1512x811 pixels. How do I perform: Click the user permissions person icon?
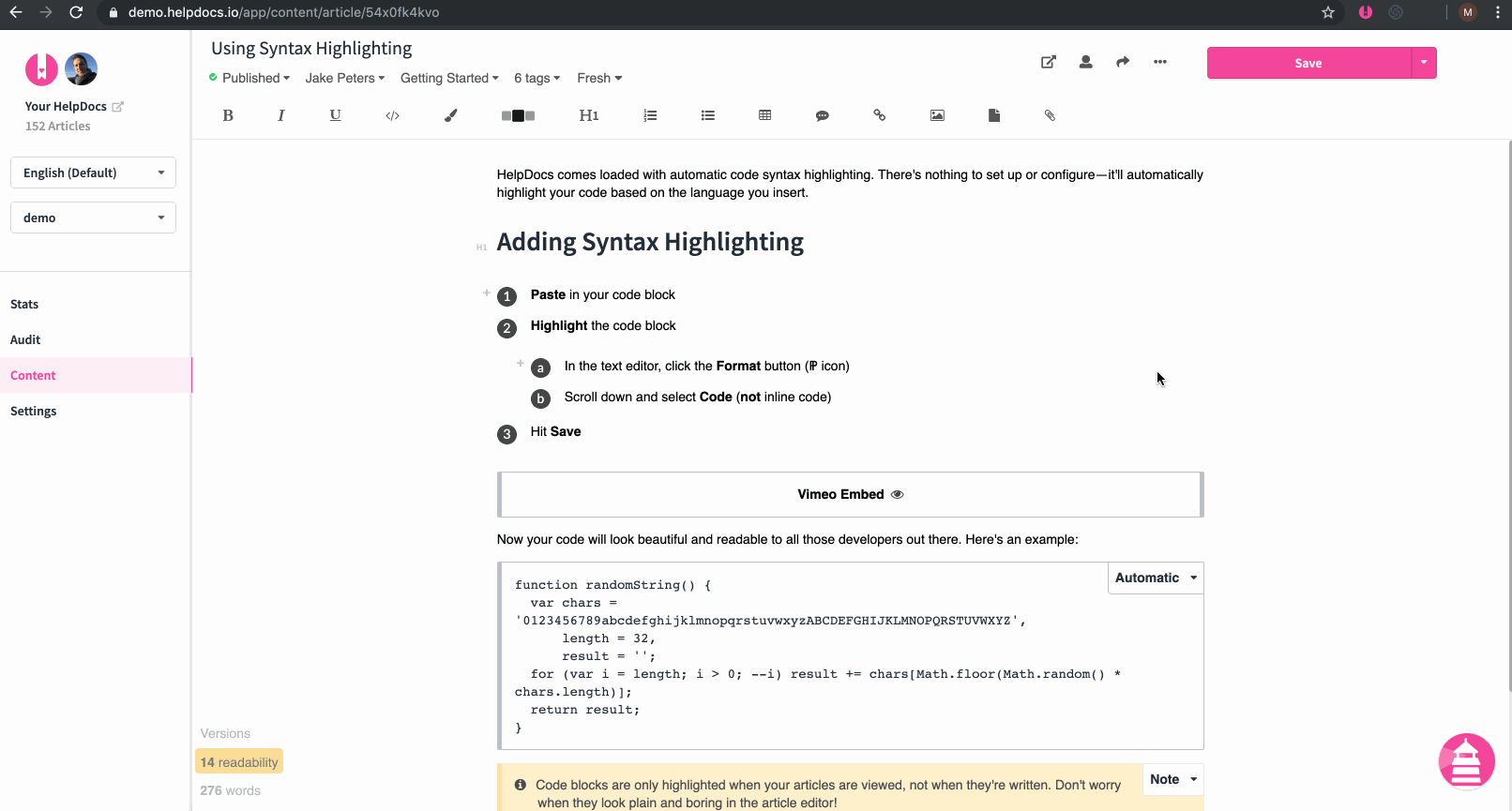1085,62
